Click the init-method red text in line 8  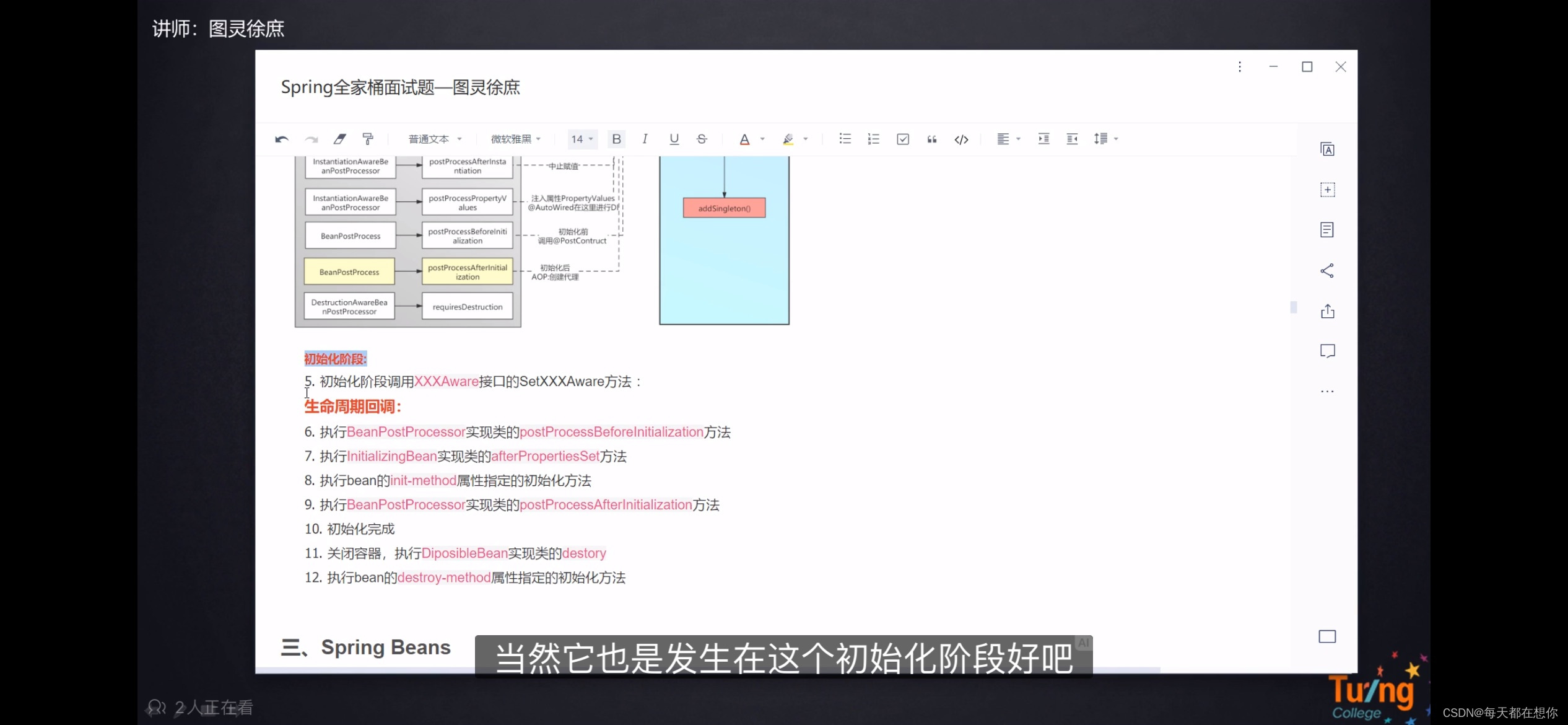(x=423, y=481)
